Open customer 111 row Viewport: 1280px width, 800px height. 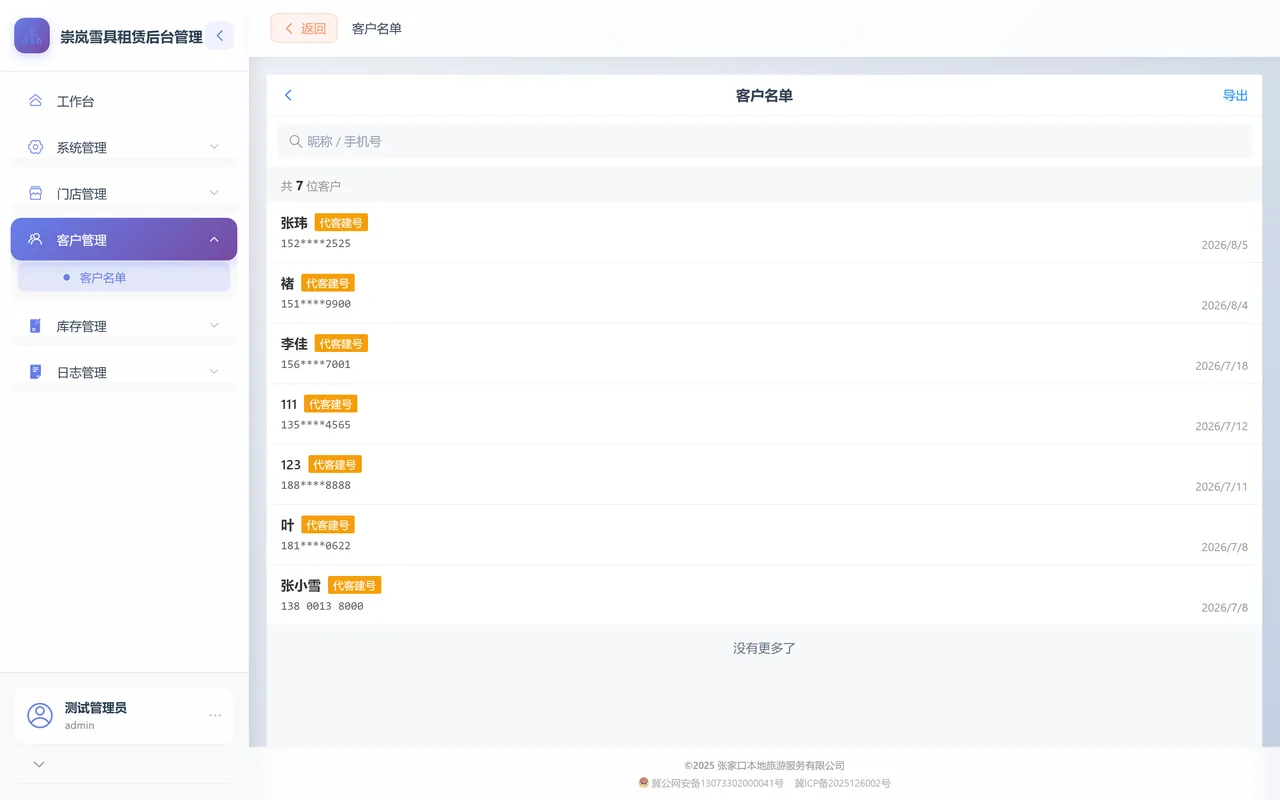[764, 414]
